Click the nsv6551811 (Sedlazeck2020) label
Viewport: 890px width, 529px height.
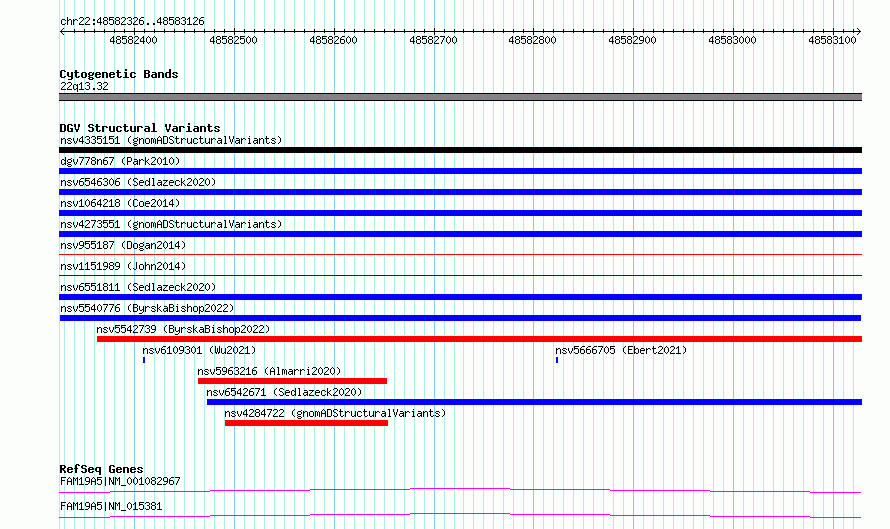click(x=138, y=287)
